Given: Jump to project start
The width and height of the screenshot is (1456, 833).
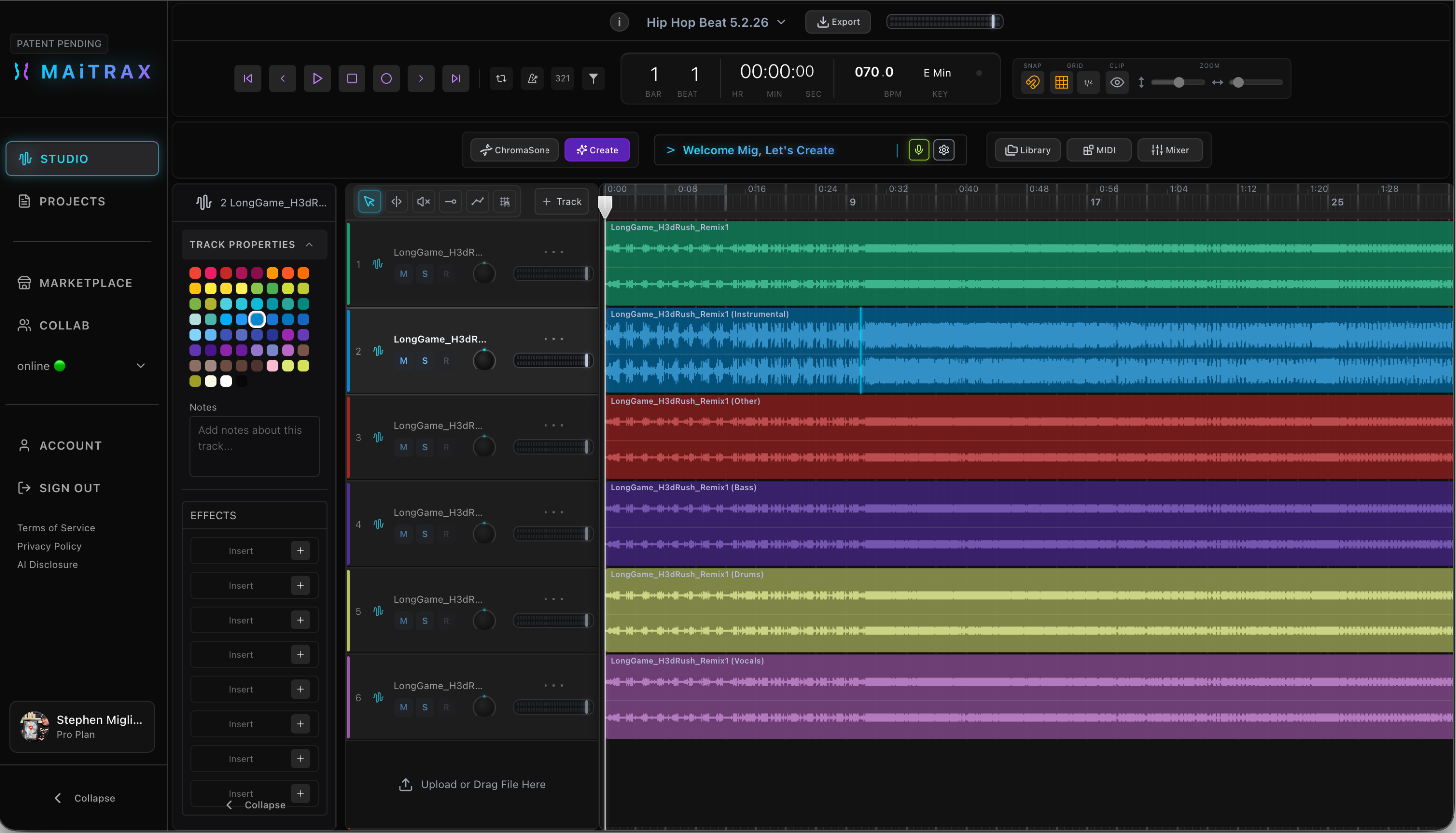Looking at the screenshot, I should 248,78.
